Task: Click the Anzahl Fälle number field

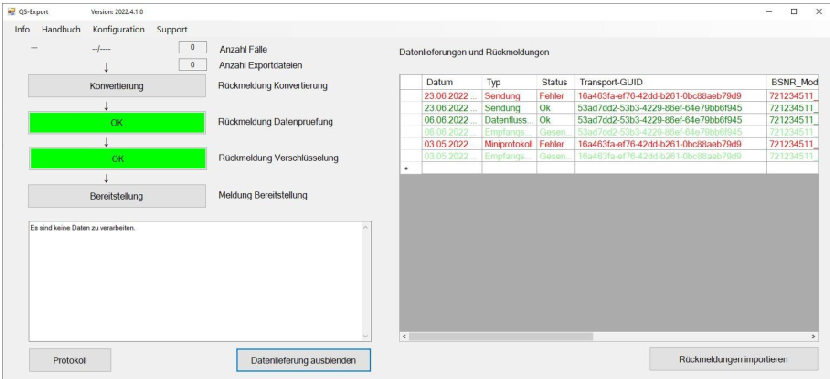Action: (x=192, y=48)
